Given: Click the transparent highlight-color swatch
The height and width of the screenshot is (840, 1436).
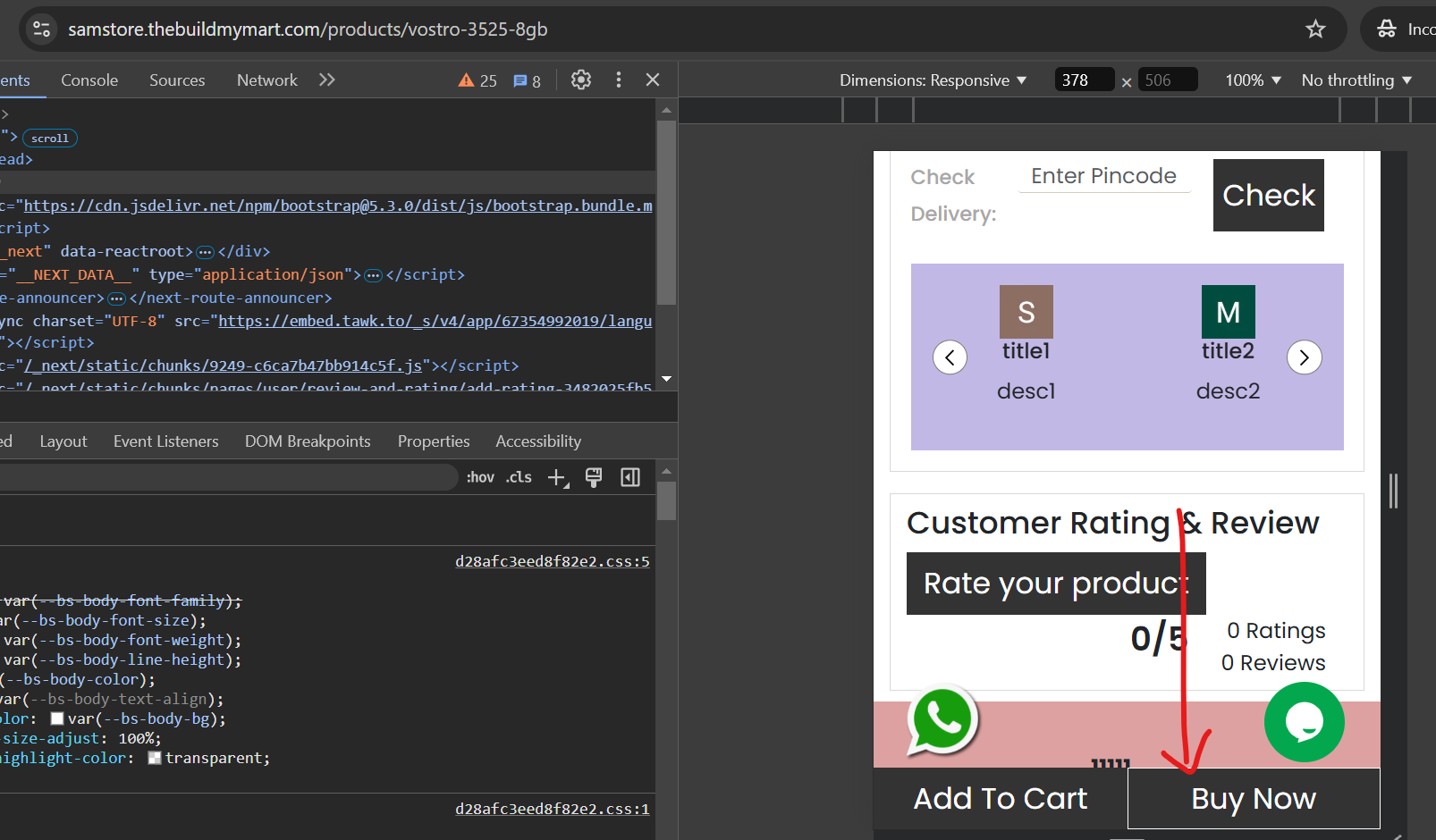Looking at the screenshot, I should (x=155, y=758).
